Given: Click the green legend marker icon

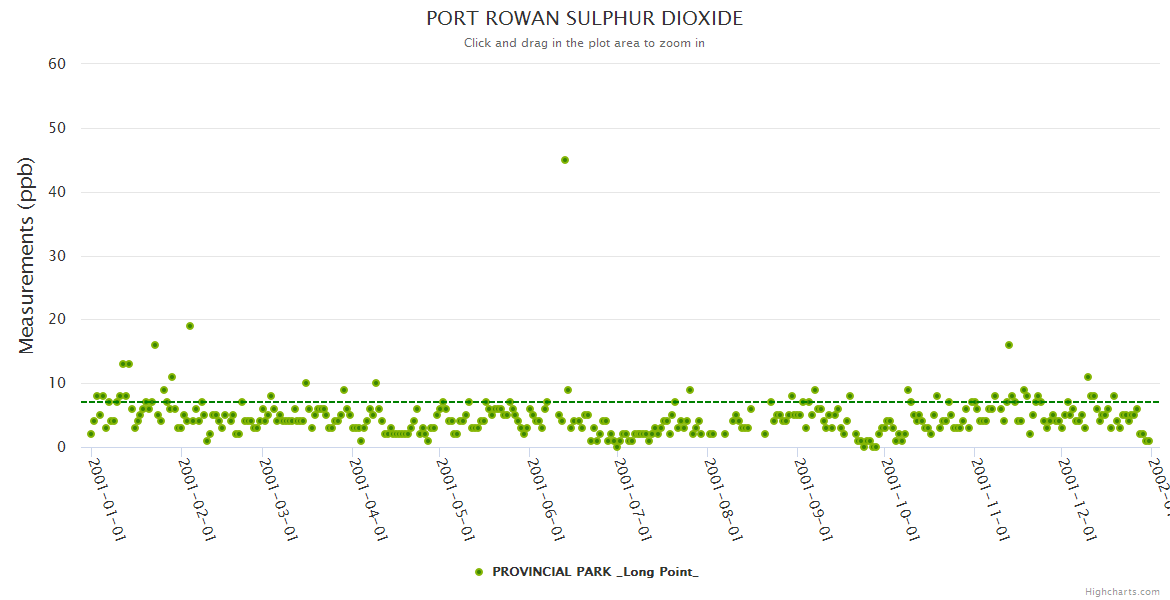Looking at the screenshot, I should [478, 572].
